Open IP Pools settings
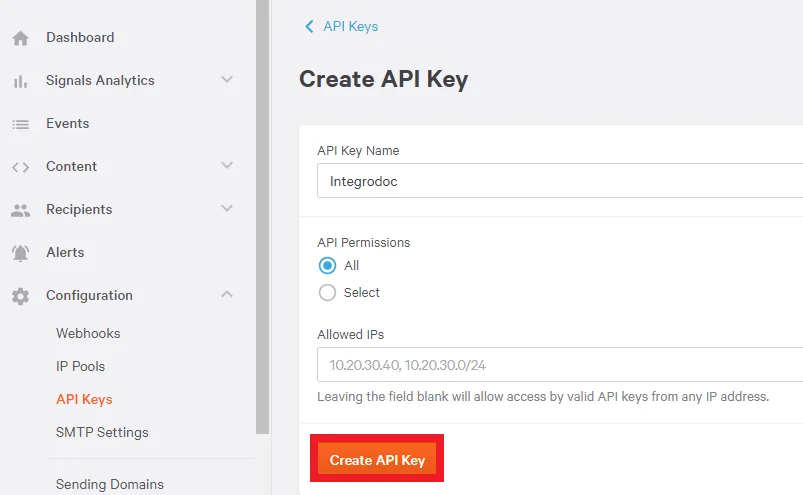 [80, 367]
